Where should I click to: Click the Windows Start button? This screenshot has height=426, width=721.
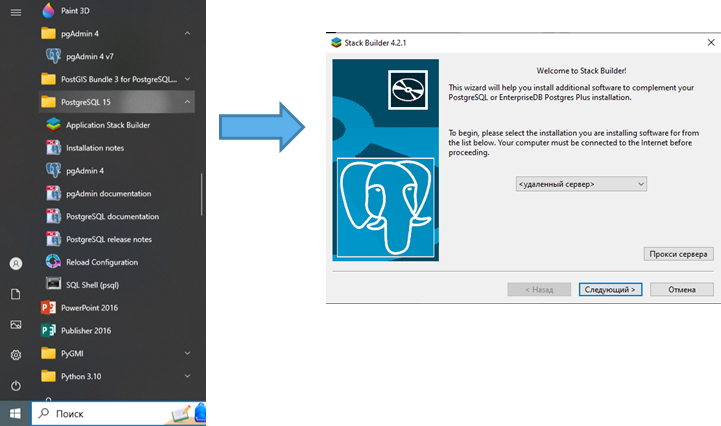click(15, 414)
